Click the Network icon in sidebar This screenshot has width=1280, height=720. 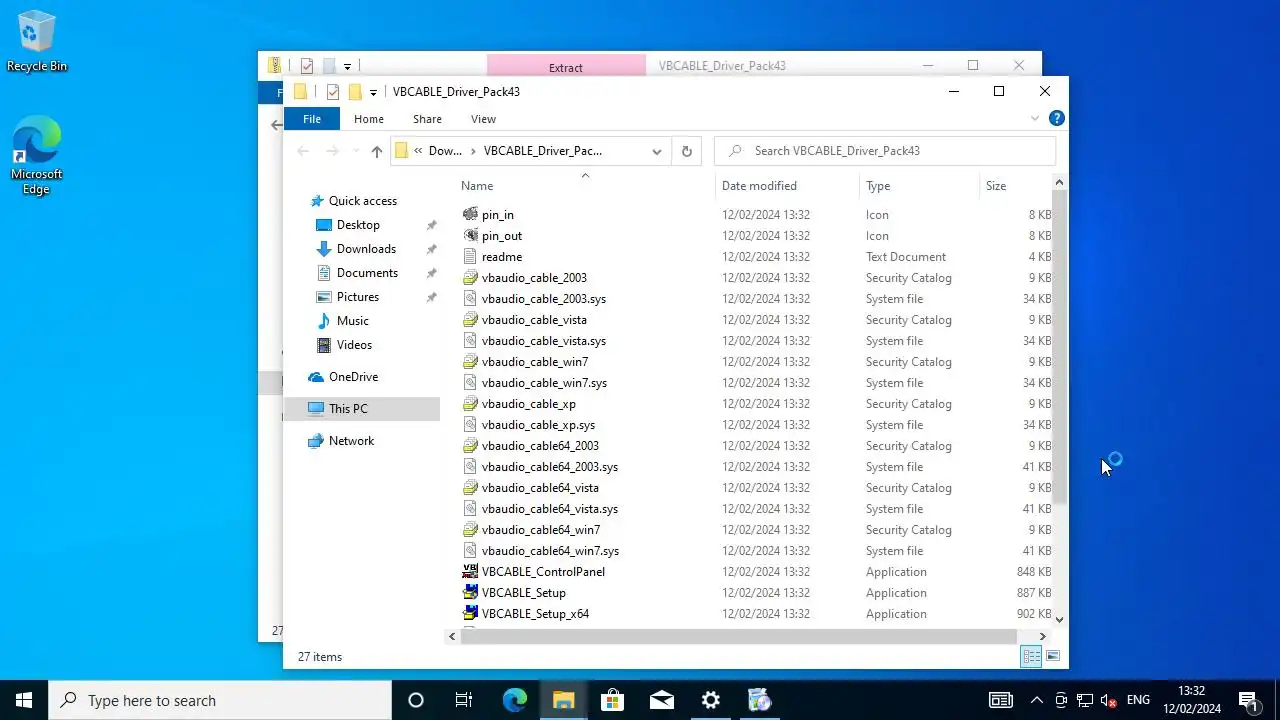(x=316, y=441)
